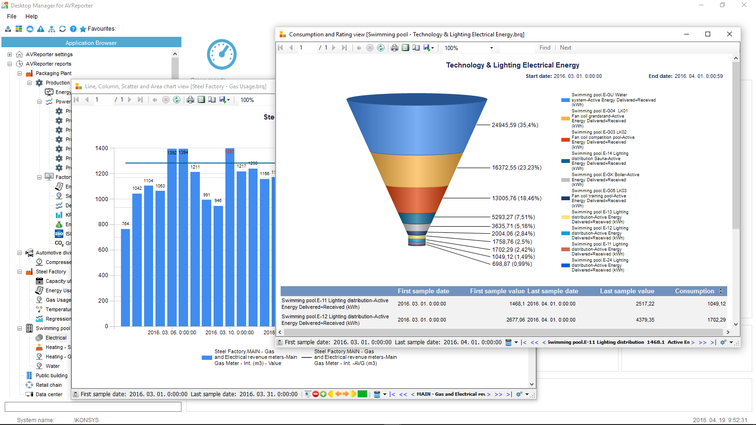Click the Consumption column header
Screen dimensions: 756x425
tap(694, 291)
